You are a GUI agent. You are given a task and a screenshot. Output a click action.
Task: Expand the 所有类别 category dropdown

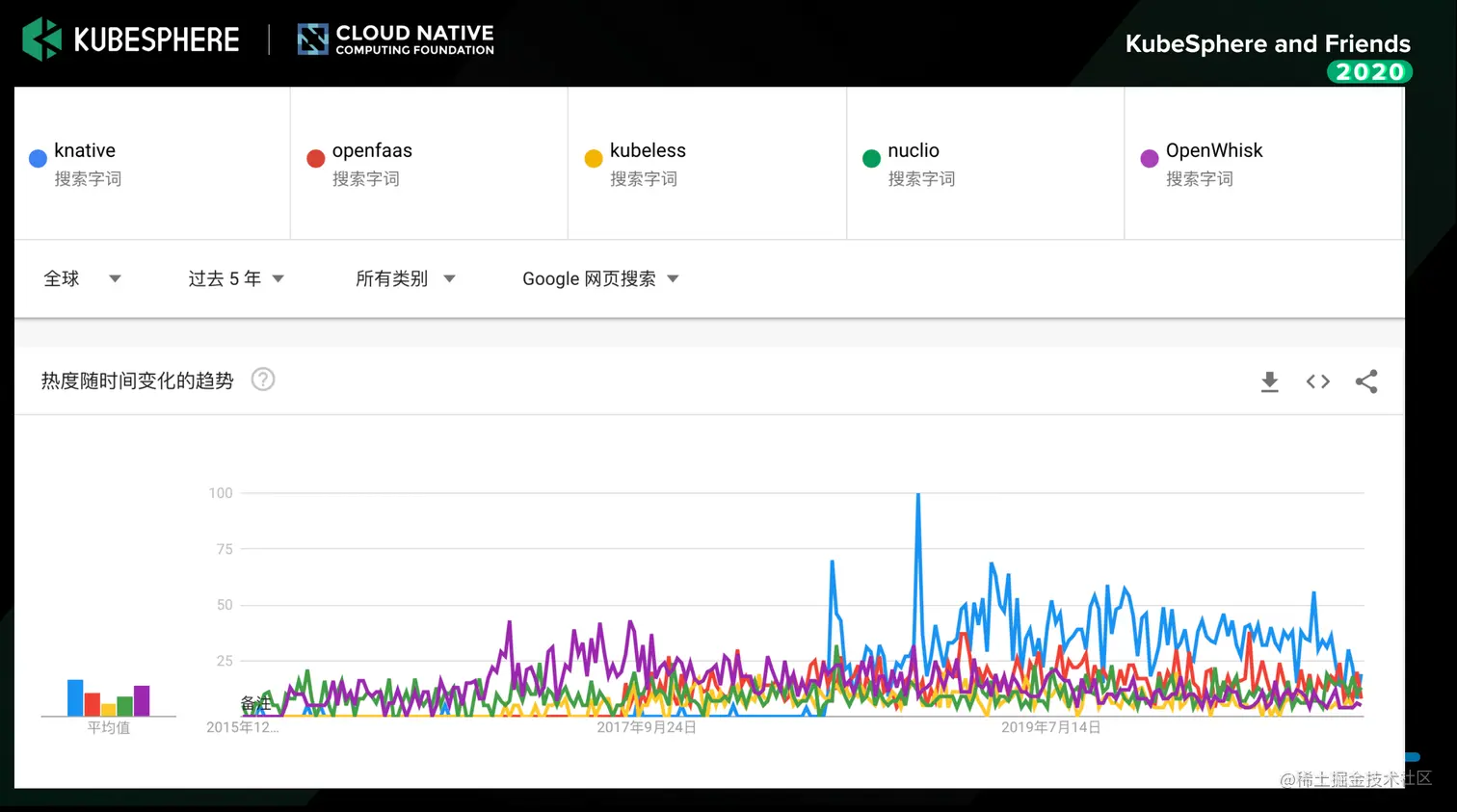pyautogui.click(x=405, y=278)
